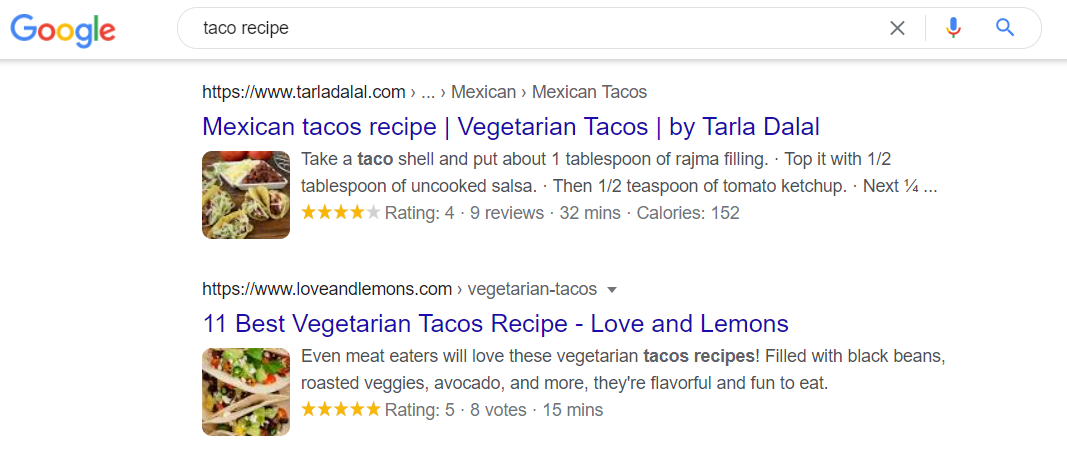Clear the search box with the X icon

click(x=897, y=28)
